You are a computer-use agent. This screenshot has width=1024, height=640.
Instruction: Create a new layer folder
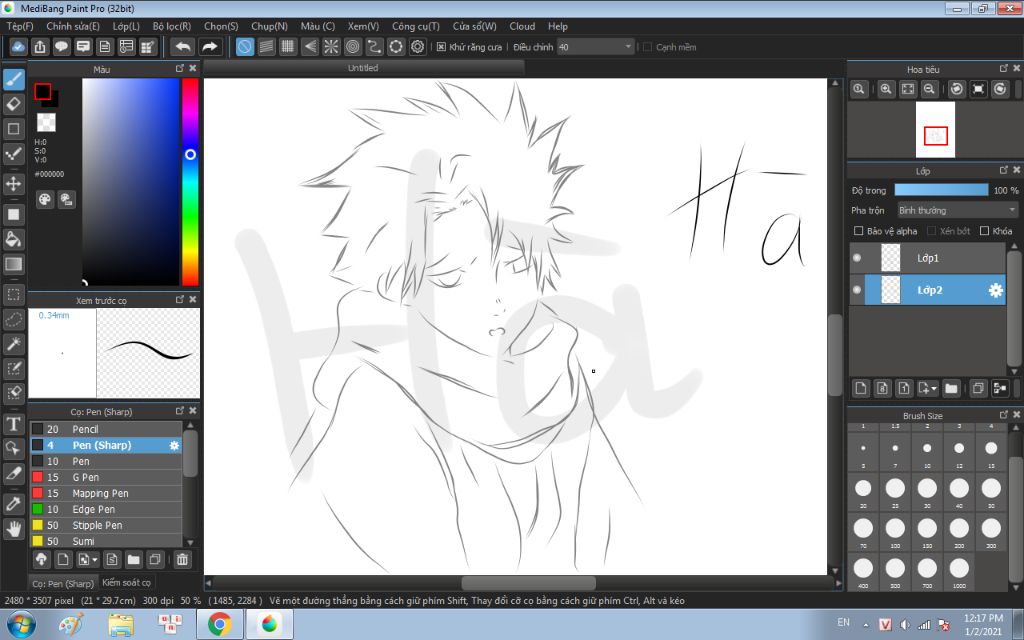click(951, 389)
